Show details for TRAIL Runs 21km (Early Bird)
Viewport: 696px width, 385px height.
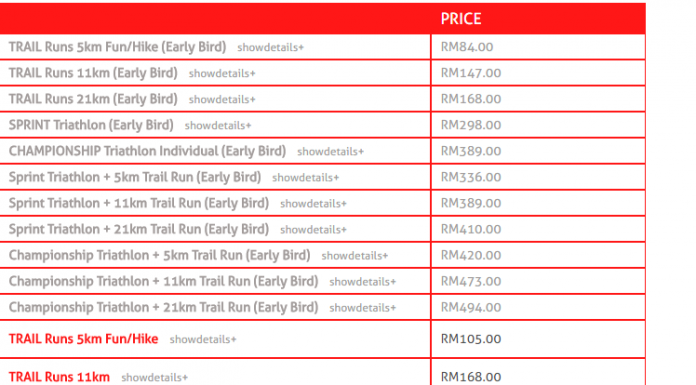click(222, 99)
